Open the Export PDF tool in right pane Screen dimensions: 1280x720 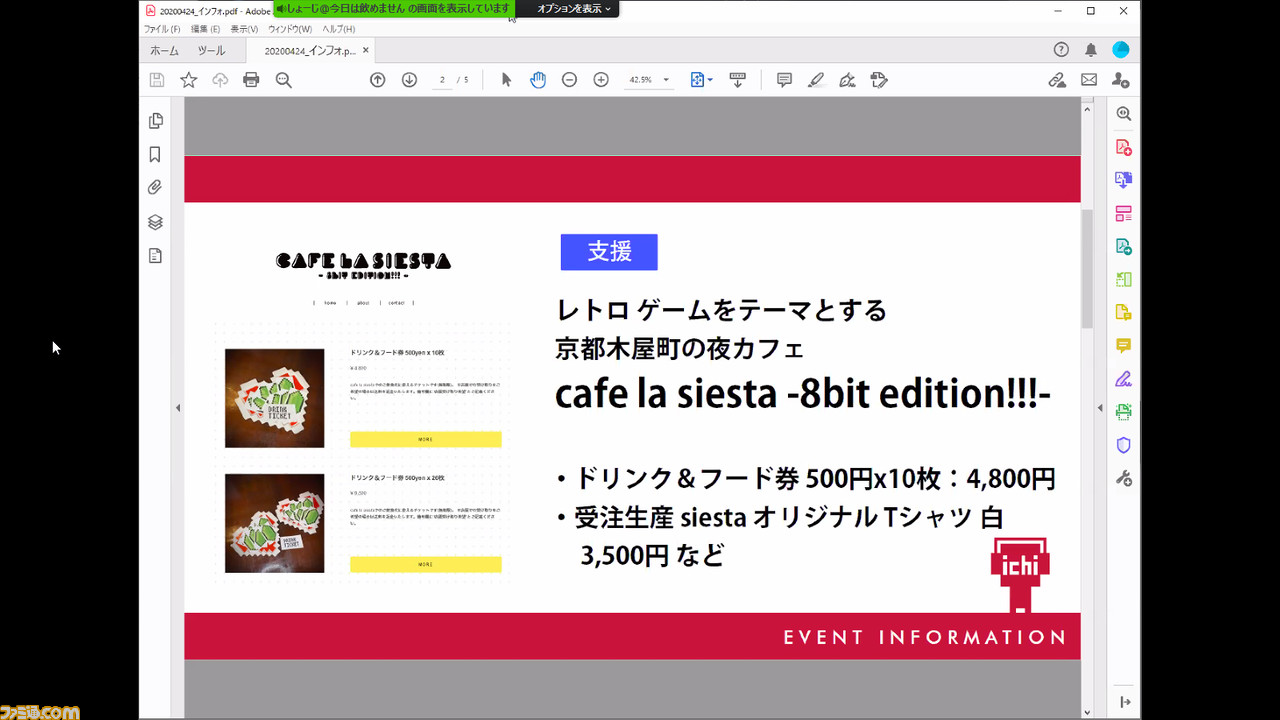pos(1124,246)
